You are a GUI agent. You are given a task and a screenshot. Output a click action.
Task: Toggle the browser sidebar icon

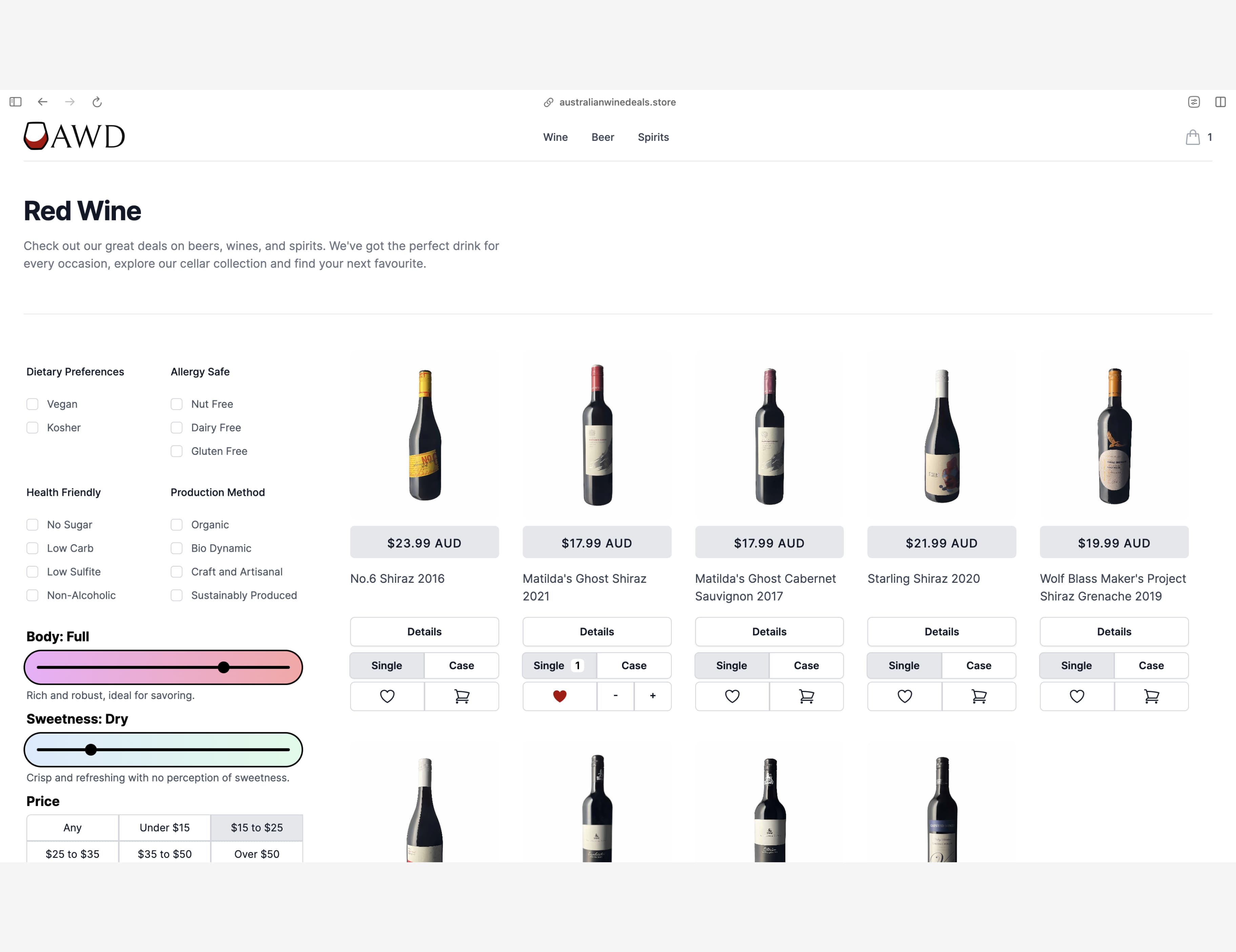point(15,102)
